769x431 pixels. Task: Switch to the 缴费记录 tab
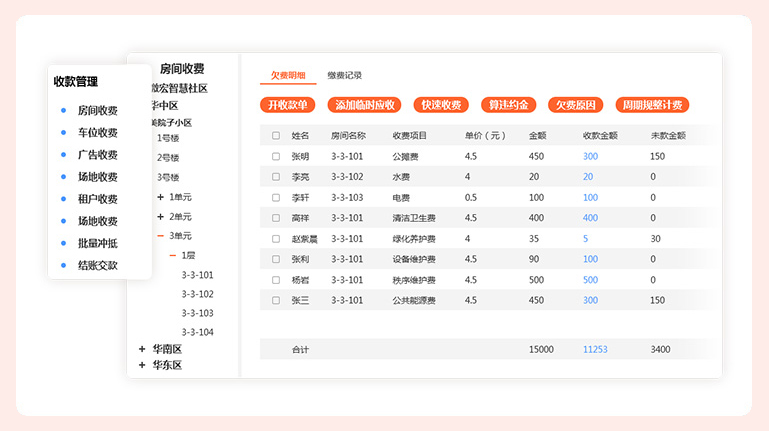click(x=344, y=75)
